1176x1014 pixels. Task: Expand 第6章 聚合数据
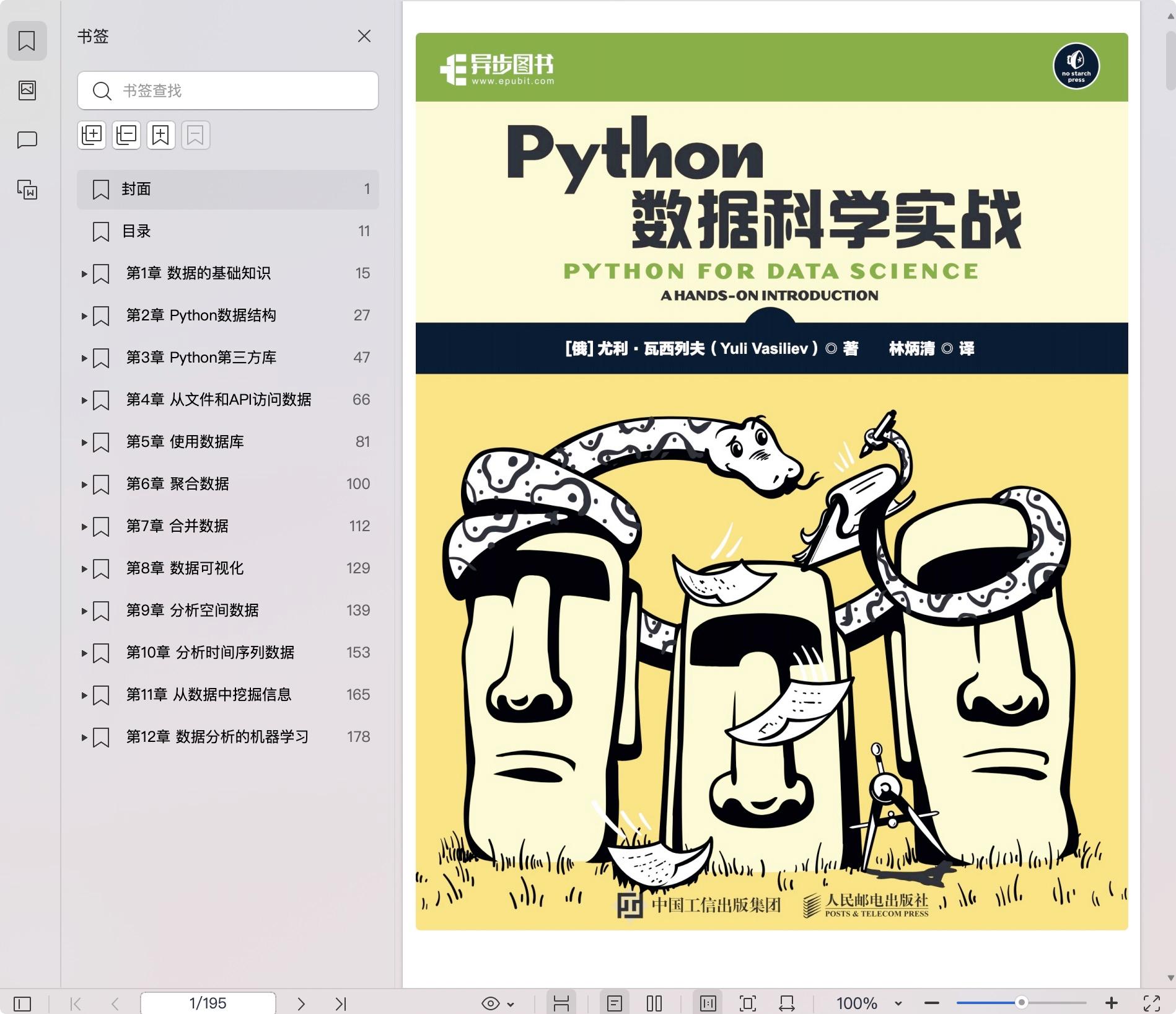[84, 484]
